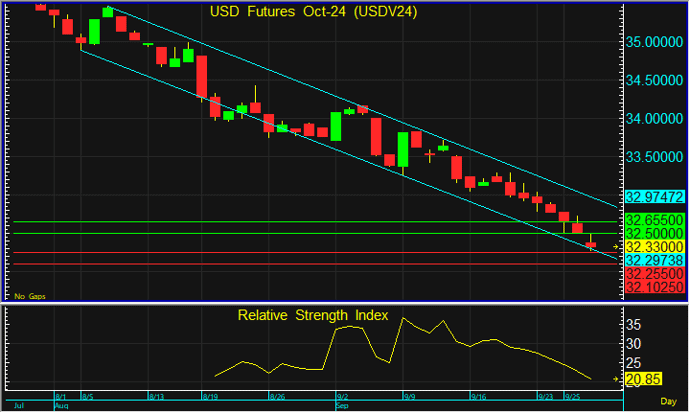Click the cyan 32.29738 channel price tag
690x413 pixels.
point(654,260)
